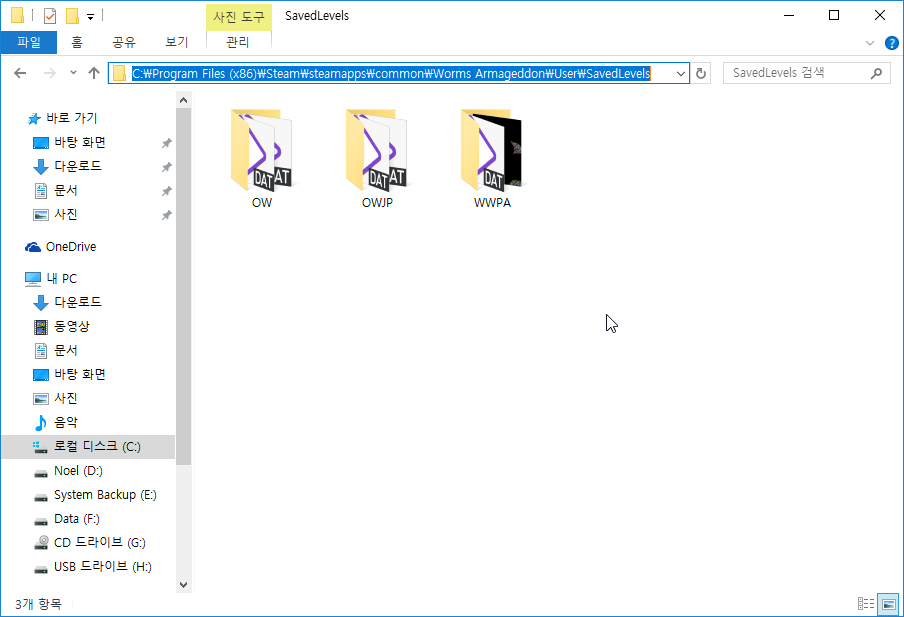
Task: Expand the ribbon with the chevron
Action: (870, 43)
